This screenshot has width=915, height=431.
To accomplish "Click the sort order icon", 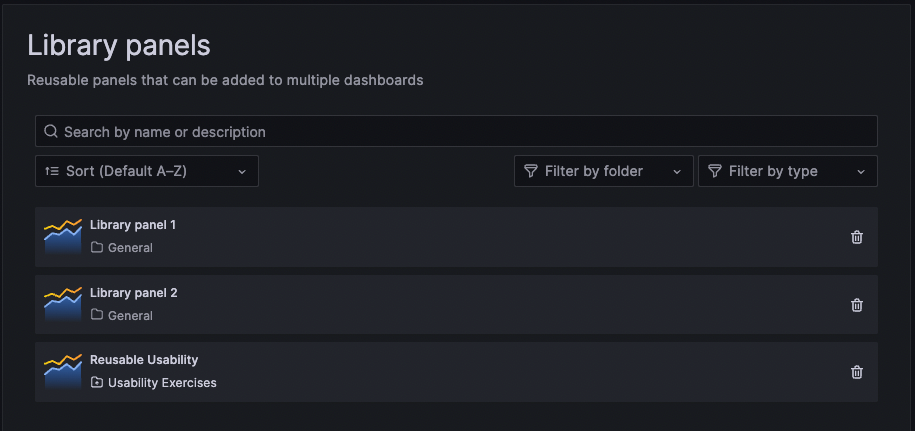I will [52, 171].
